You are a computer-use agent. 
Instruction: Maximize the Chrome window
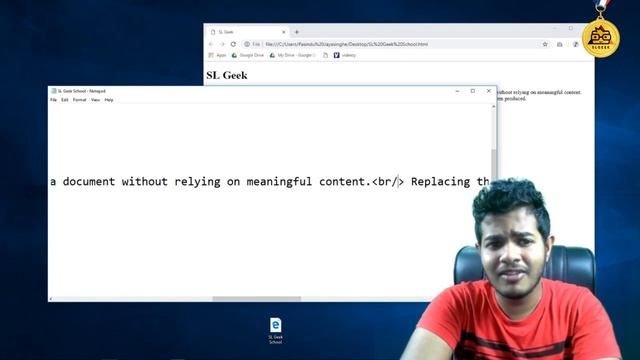(571, 28)
